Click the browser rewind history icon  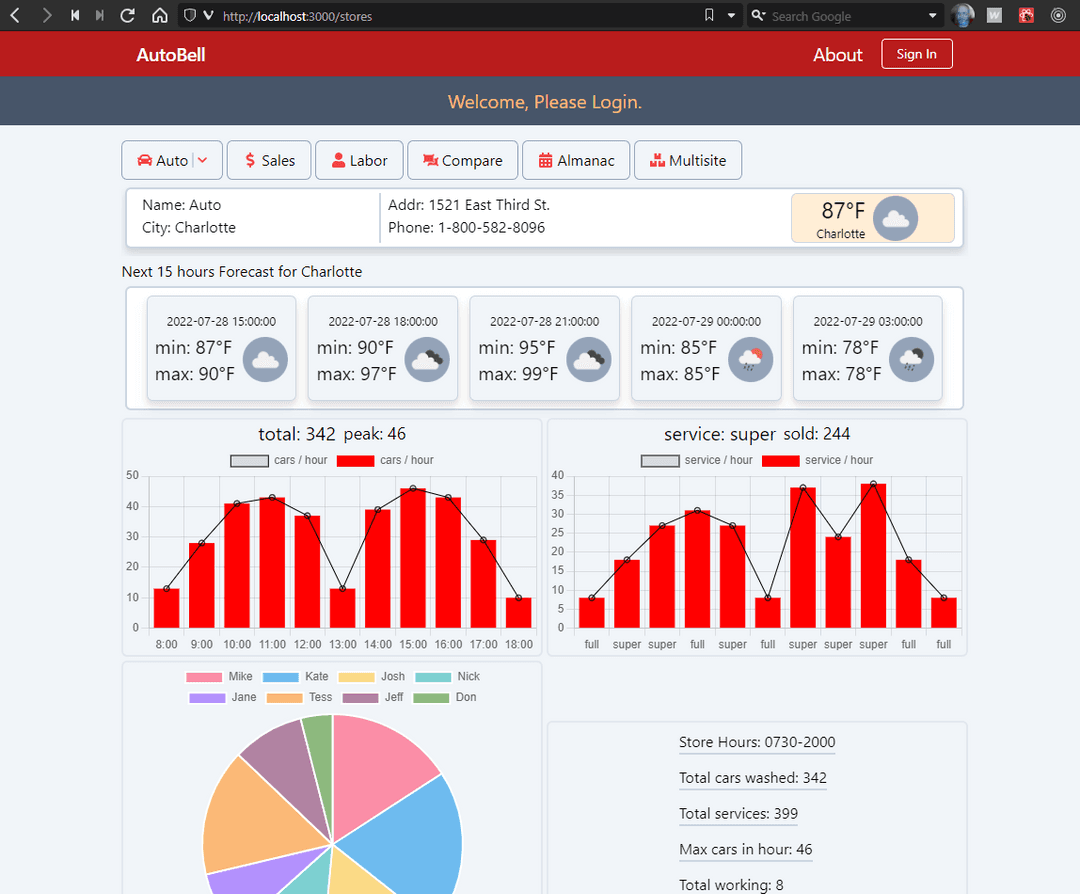(x=75, y=15)
